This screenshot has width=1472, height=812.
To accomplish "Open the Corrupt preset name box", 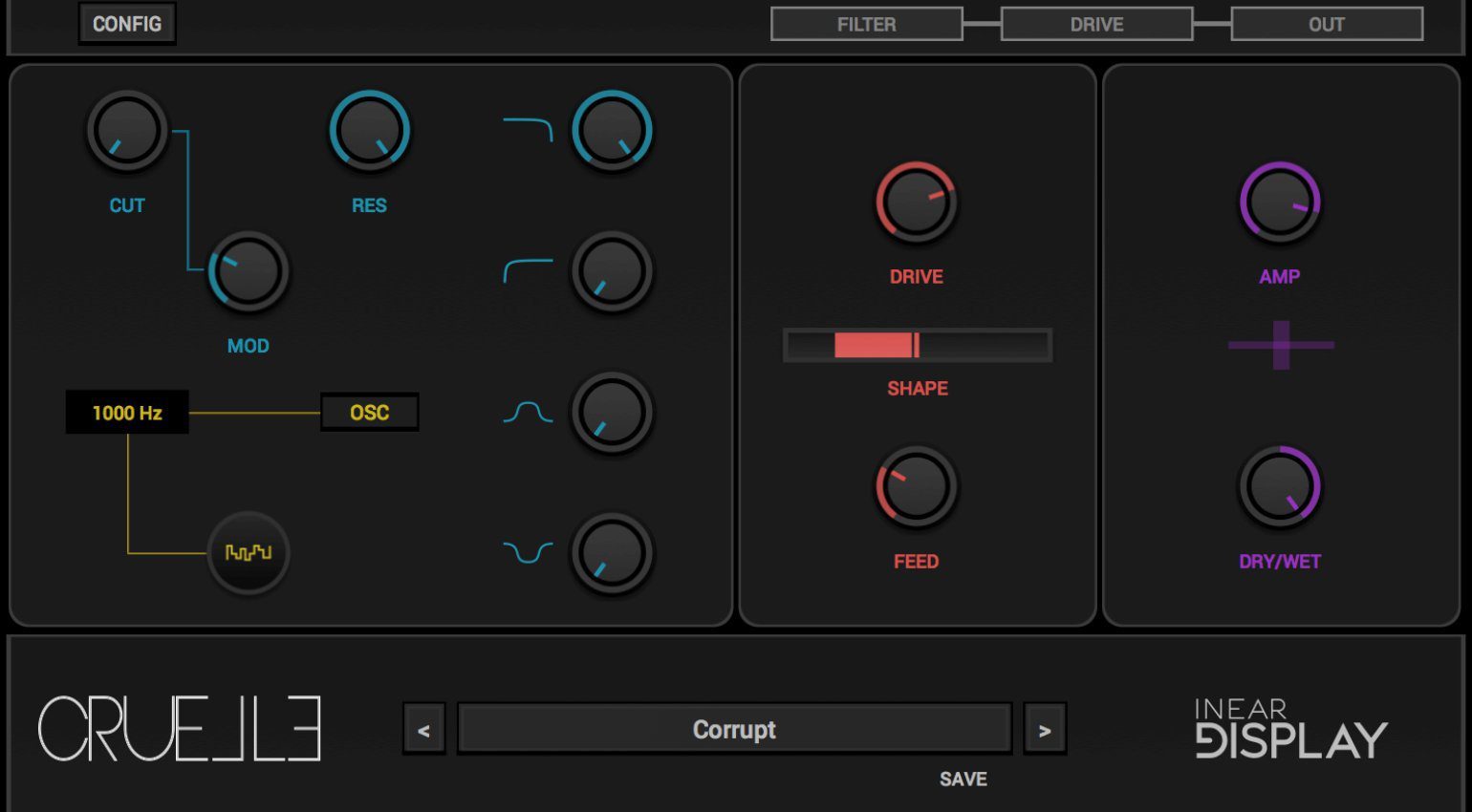I will [x=734, y=730].
